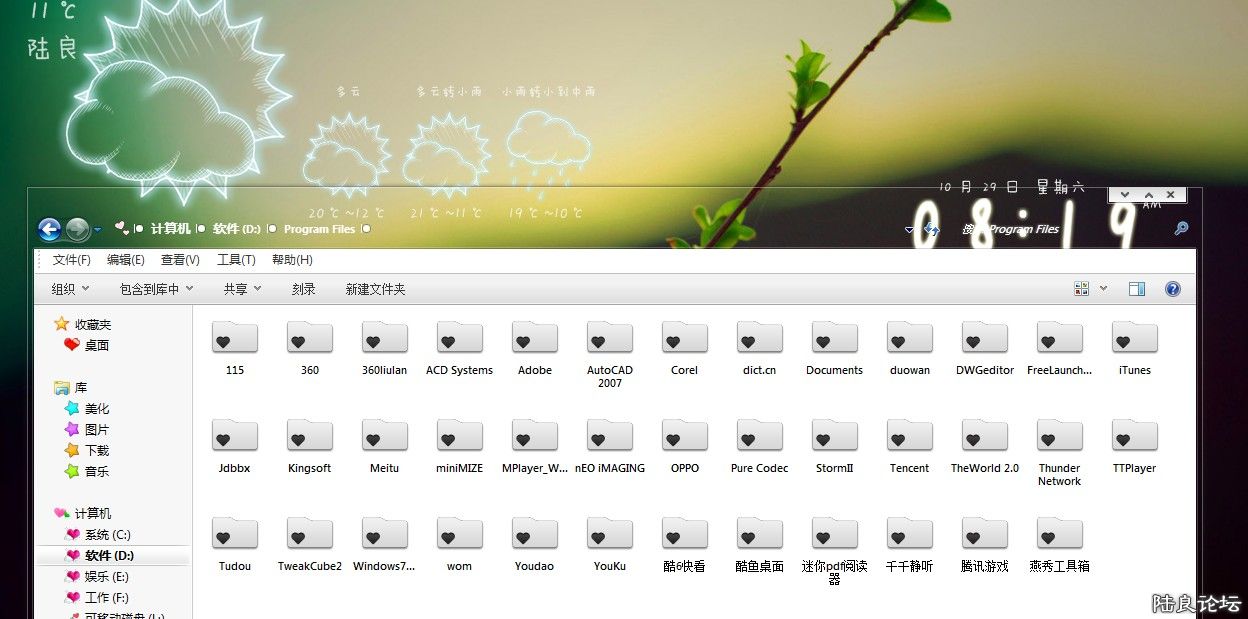This screenshot has height=619, width=1248.
Task: Open the 组织 dropdown menu
Action: point(70,289)
